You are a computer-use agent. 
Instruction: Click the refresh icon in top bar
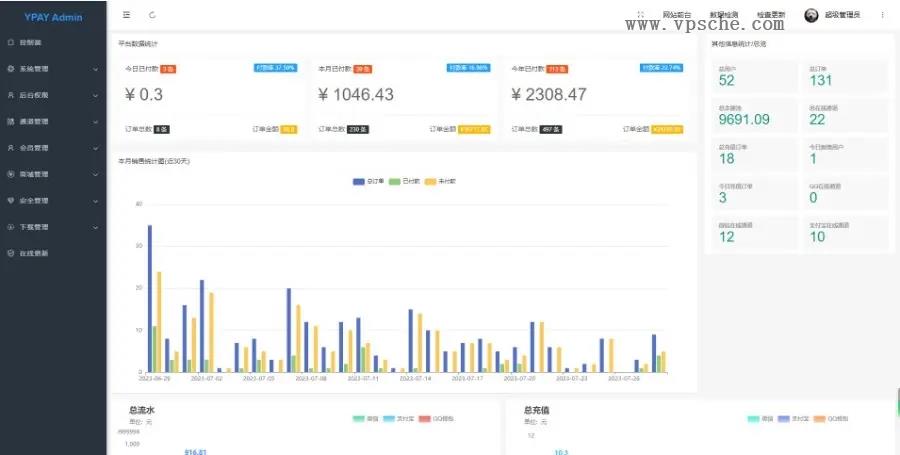pos(152,15)
